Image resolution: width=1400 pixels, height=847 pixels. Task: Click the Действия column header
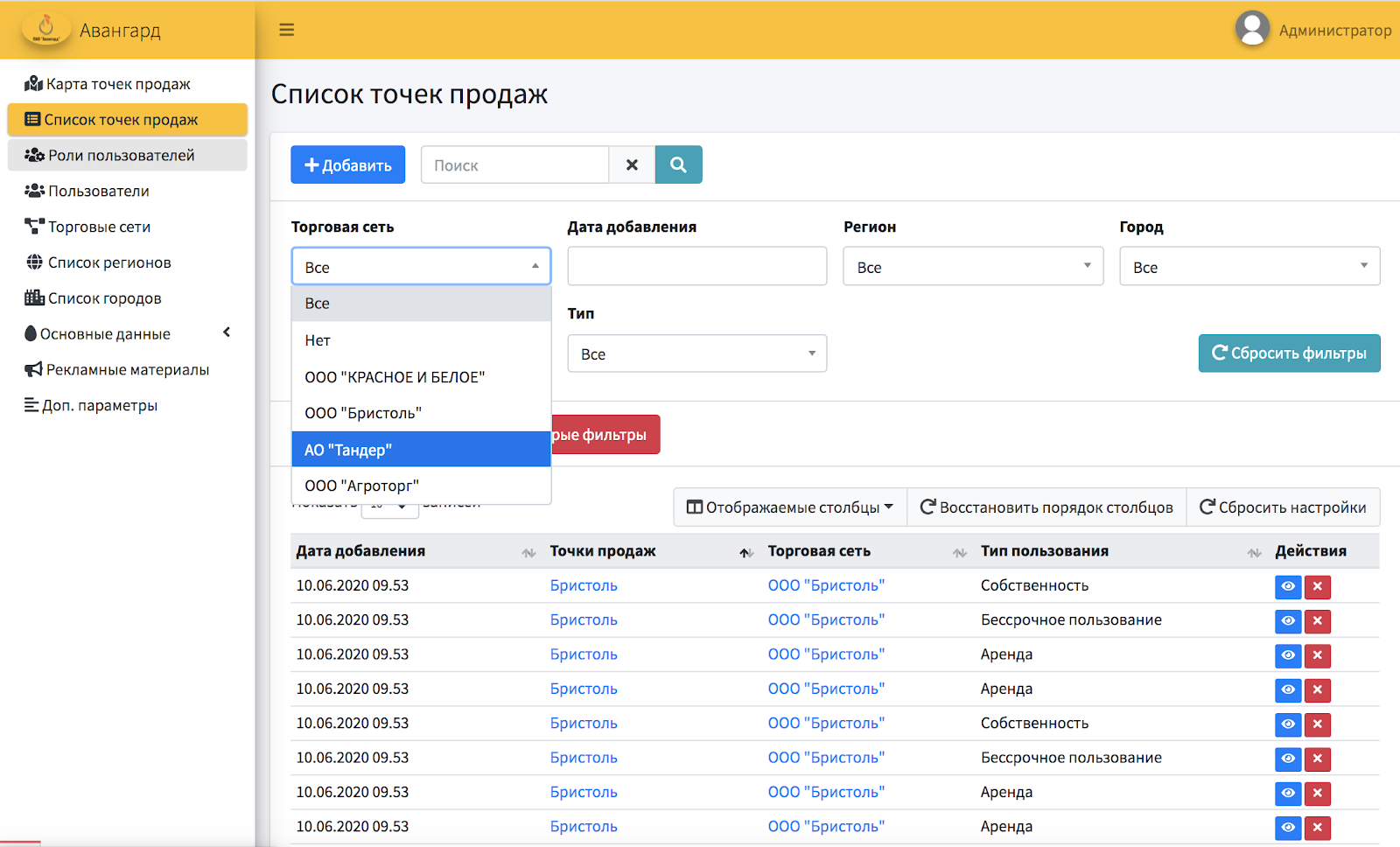[x=1310, y=551]
